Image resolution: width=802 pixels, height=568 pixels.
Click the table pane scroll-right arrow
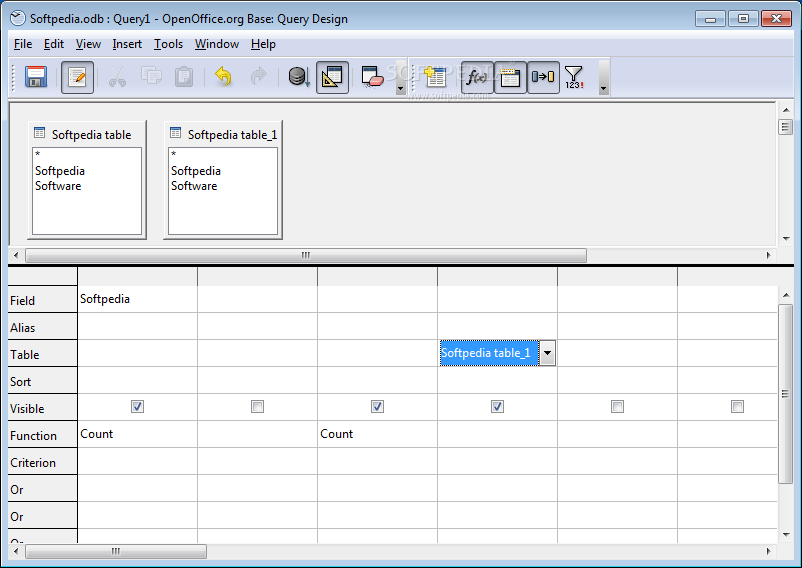768,255
